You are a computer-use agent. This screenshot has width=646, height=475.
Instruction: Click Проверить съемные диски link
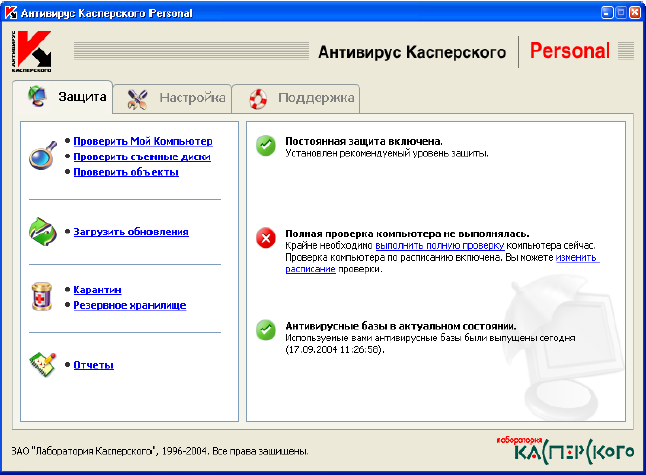tap(142, 157)
